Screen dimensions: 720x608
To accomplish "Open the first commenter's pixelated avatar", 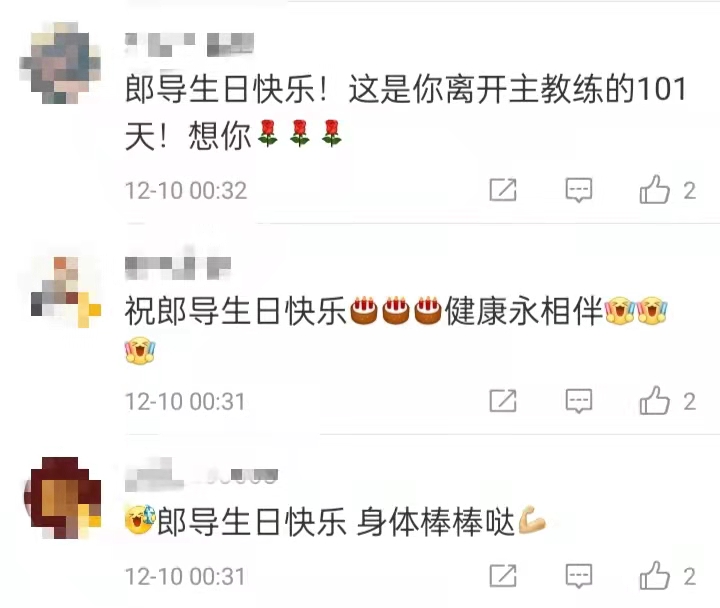I will 61,62.
